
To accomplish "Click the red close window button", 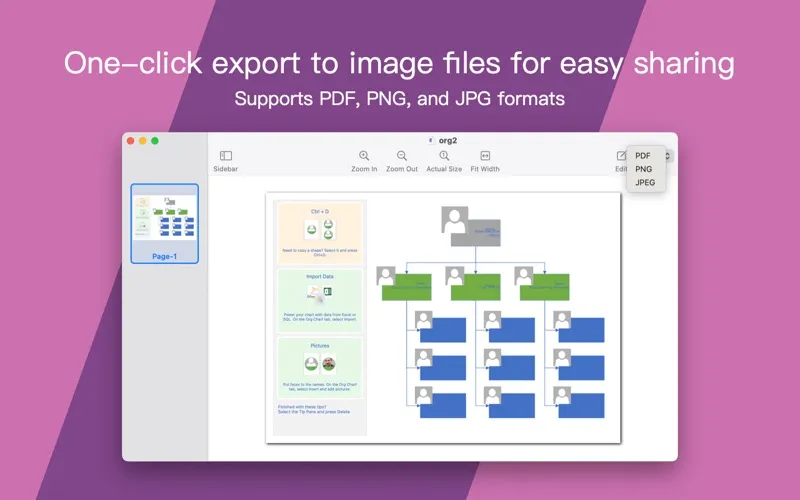I will (x=131, y=141).
